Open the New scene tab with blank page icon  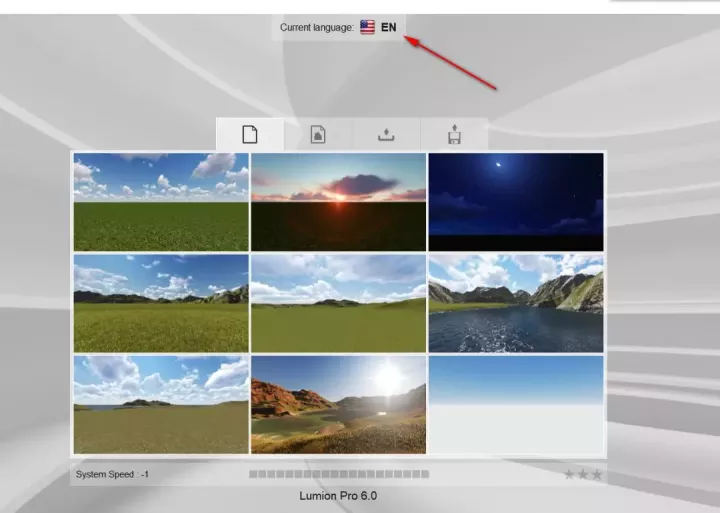click(x=250, y=135)
